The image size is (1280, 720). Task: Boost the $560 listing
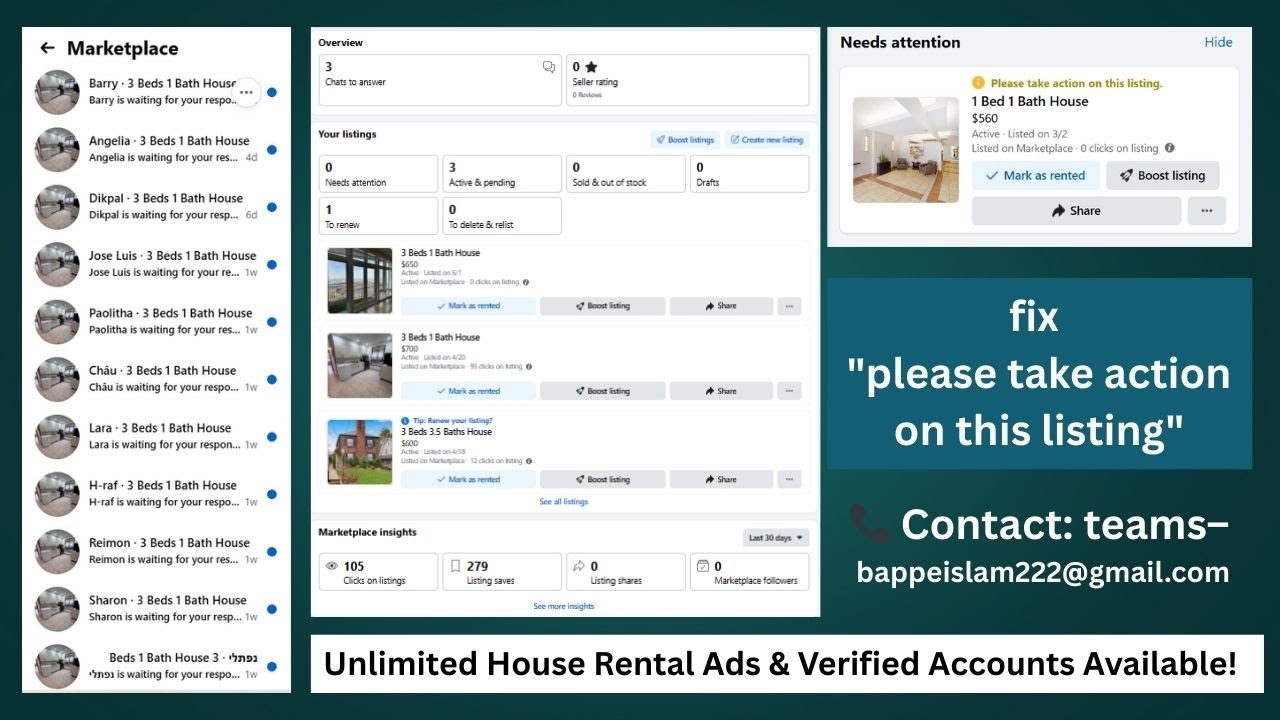pos(1163,175)
